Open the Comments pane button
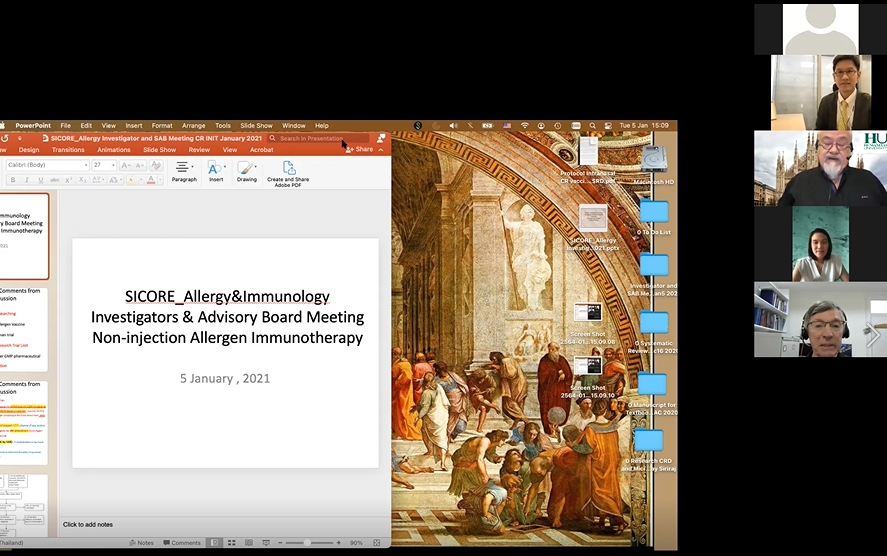Screen dimensions: 887x556 [x=182, y=543]
